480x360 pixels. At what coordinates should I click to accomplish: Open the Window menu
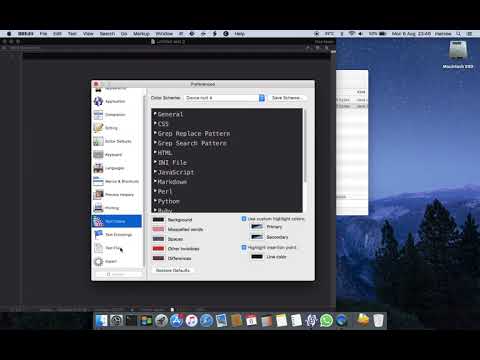(164, 34)
